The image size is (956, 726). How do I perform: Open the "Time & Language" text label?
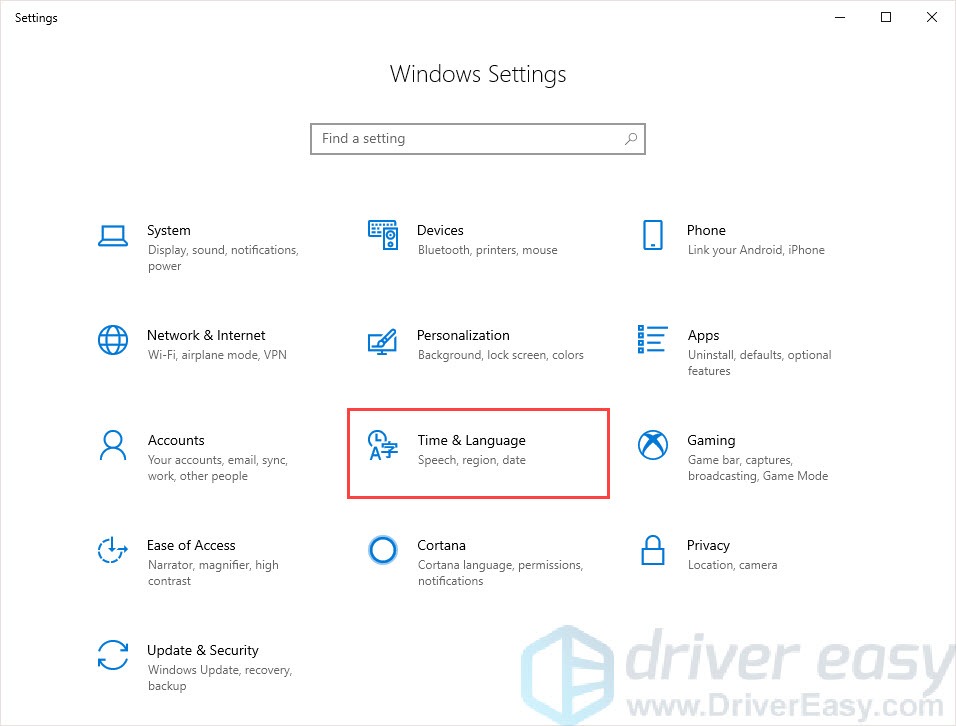471,440
